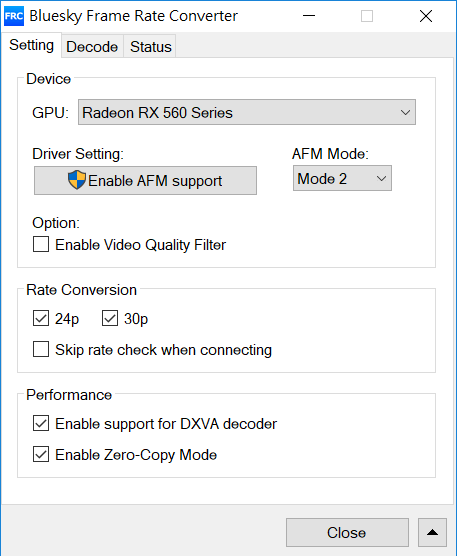This screenshot has width=475, height=556.
Task: Disable support for DXVA decoder
Action: tap(41, 423)
